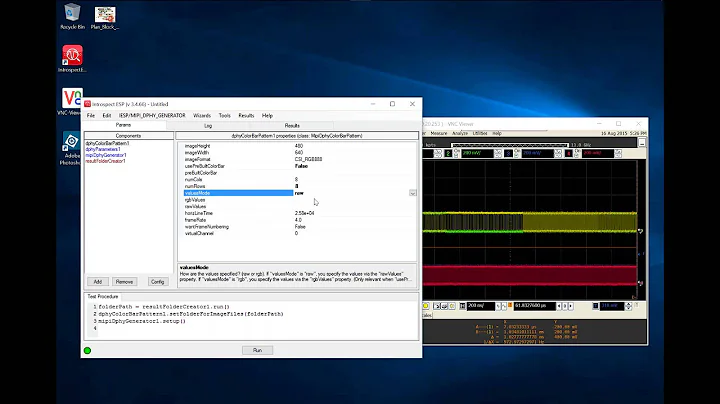
Task: Click the Introspect ESP title bar icon
Action: tap(87, 104)
